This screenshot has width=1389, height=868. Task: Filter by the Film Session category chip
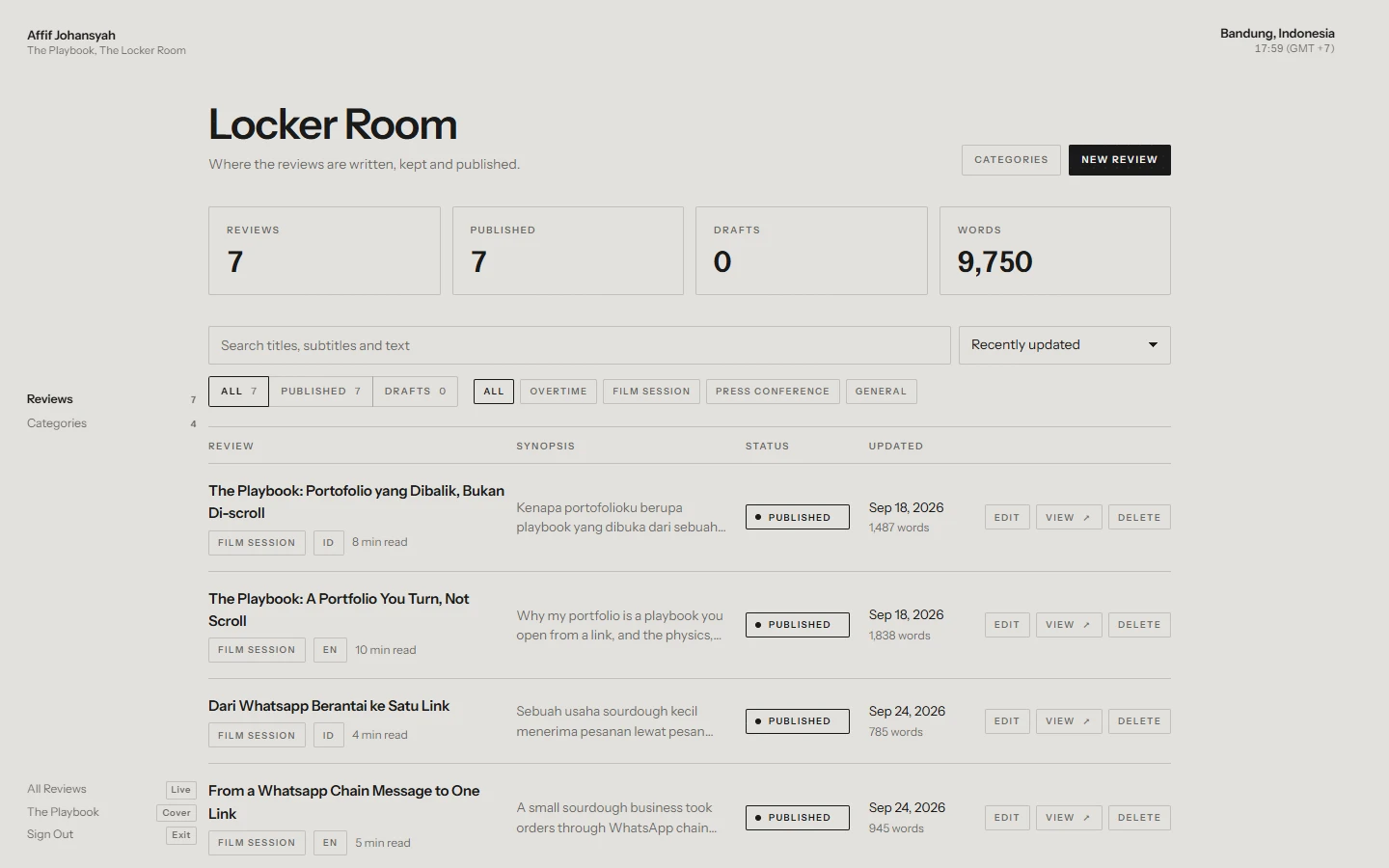651,392
